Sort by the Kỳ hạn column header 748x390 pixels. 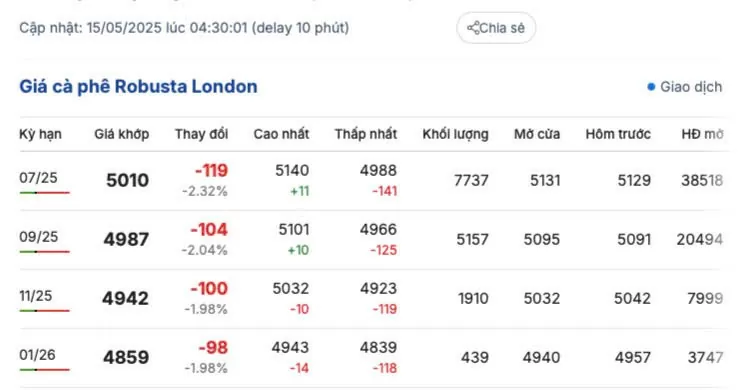pos(40,134)
